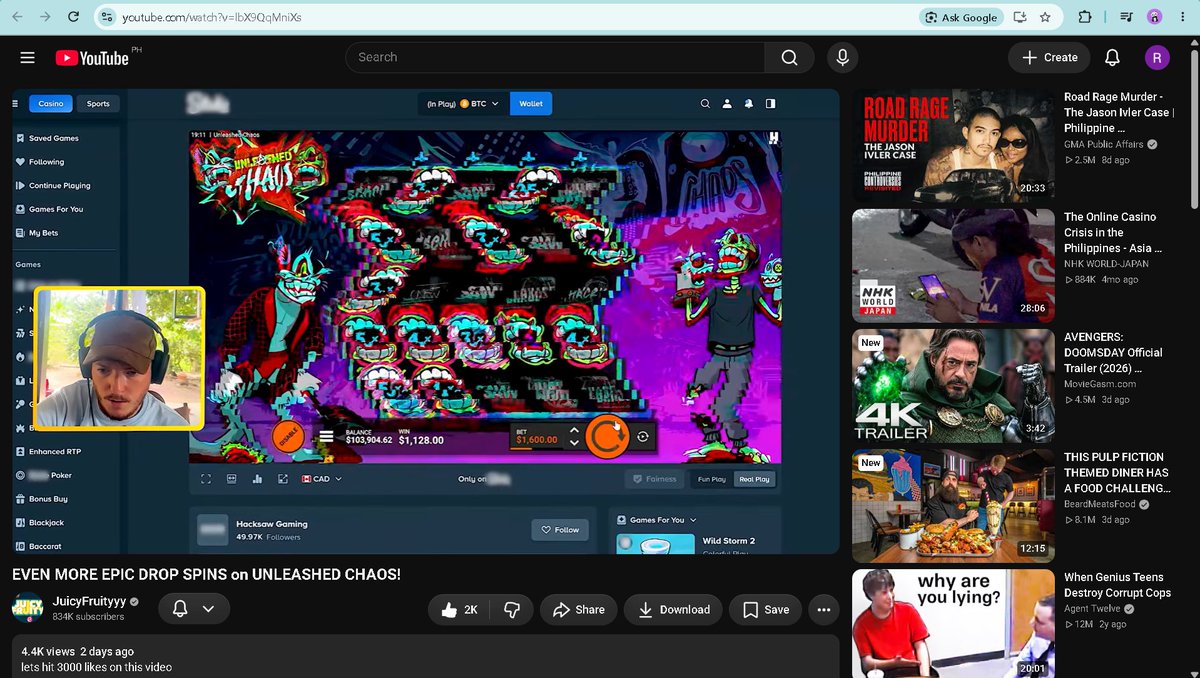This screenshot has width=1200, height=678.
Task: Open the Avengers Doomsday trailer thumbnail
Action: pyautogui.click(x=953, y=386)
